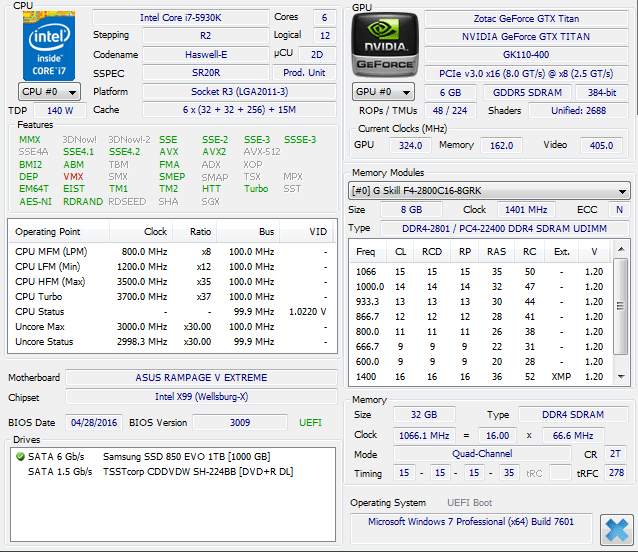Click the red VMX feature label
The image size is (638, 552).
tap(73, 177)
